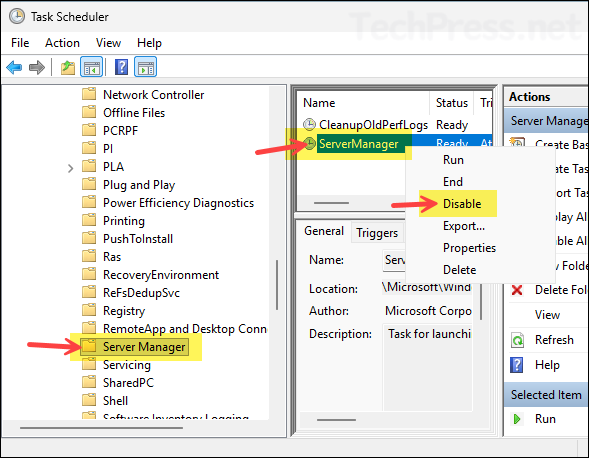The image size is (589, 458).
Task: Select the Power Efficiency Diagnostics folder
Action: [x=178, y=203]
